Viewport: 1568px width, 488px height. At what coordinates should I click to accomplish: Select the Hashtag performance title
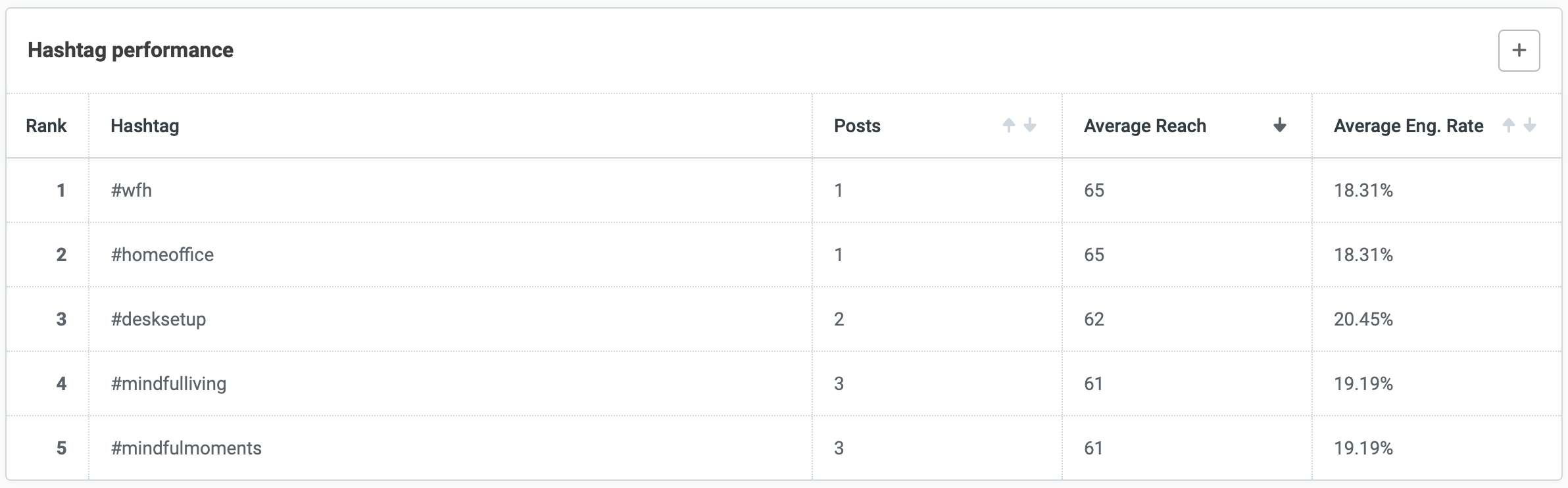130,49
